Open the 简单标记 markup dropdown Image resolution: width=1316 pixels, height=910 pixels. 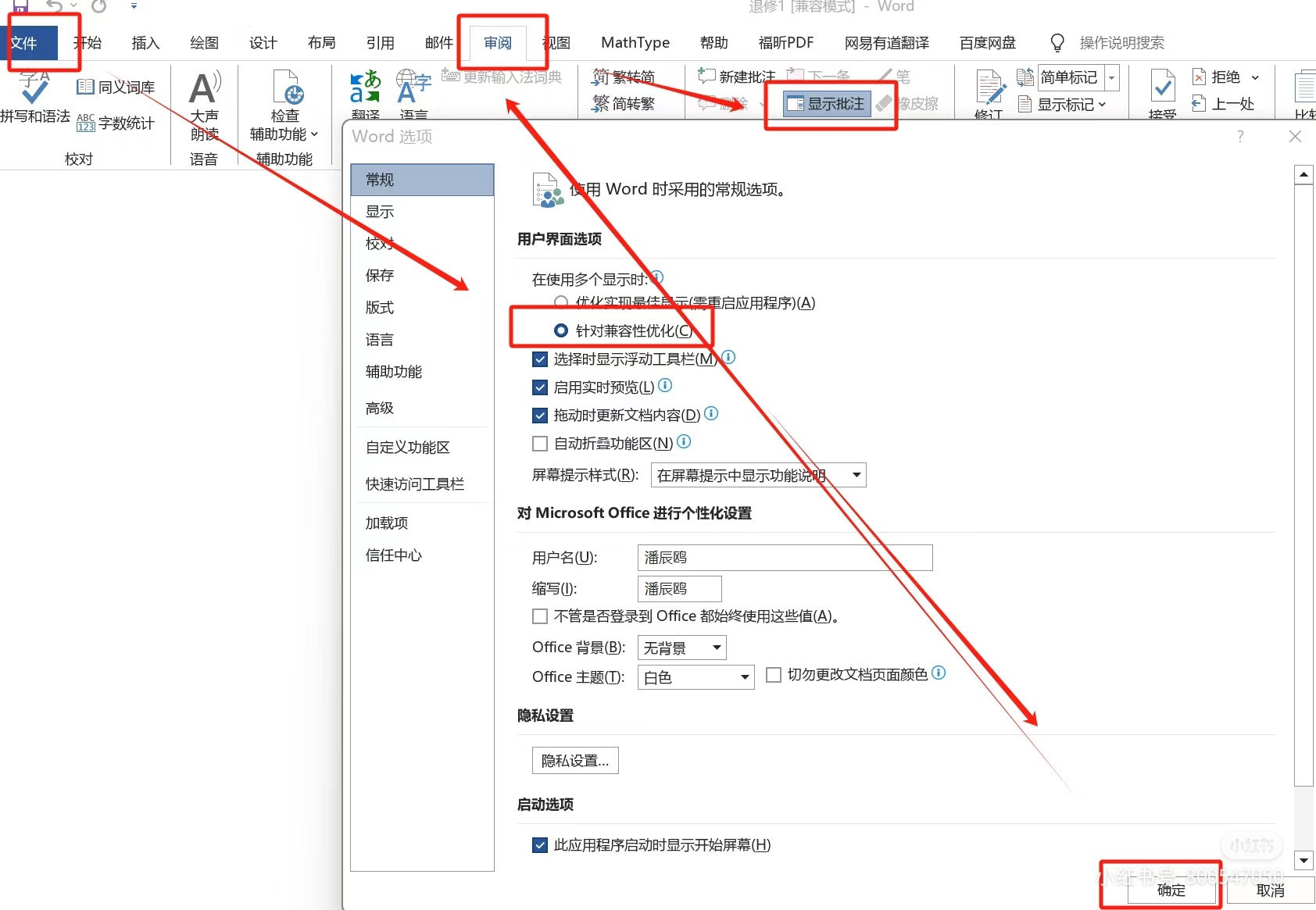[x=1111, y=77]
